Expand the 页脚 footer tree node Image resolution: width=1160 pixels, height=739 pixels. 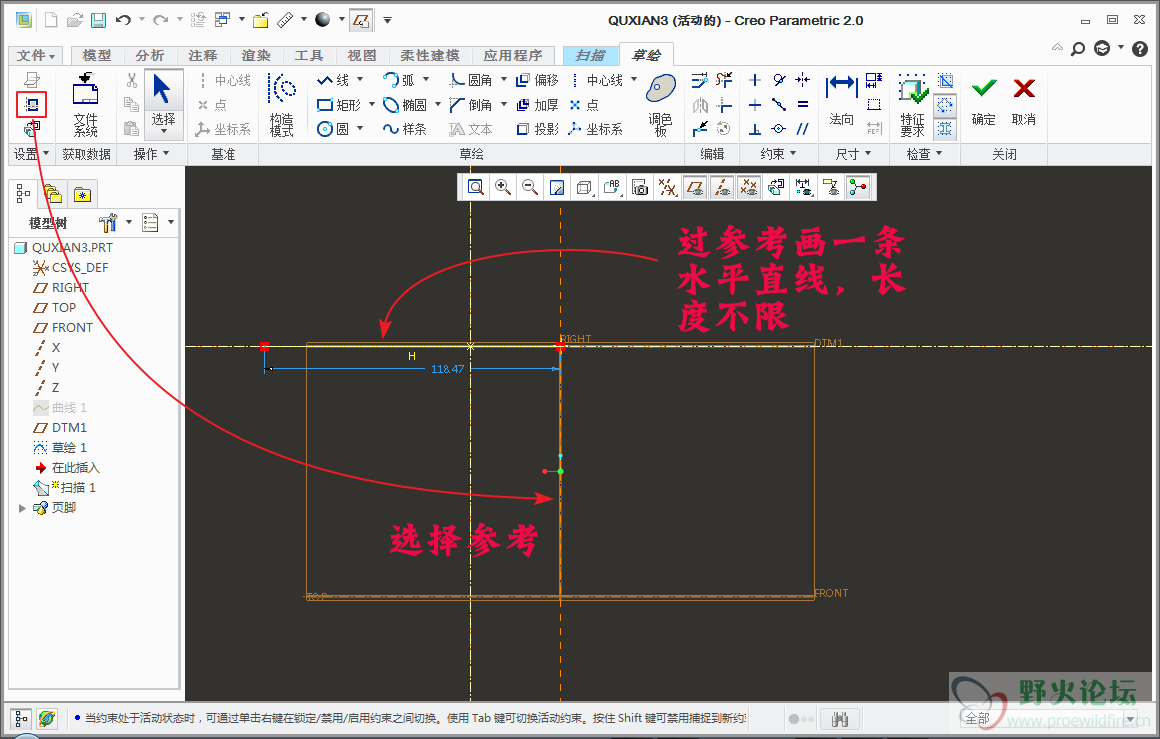(22, 508)
